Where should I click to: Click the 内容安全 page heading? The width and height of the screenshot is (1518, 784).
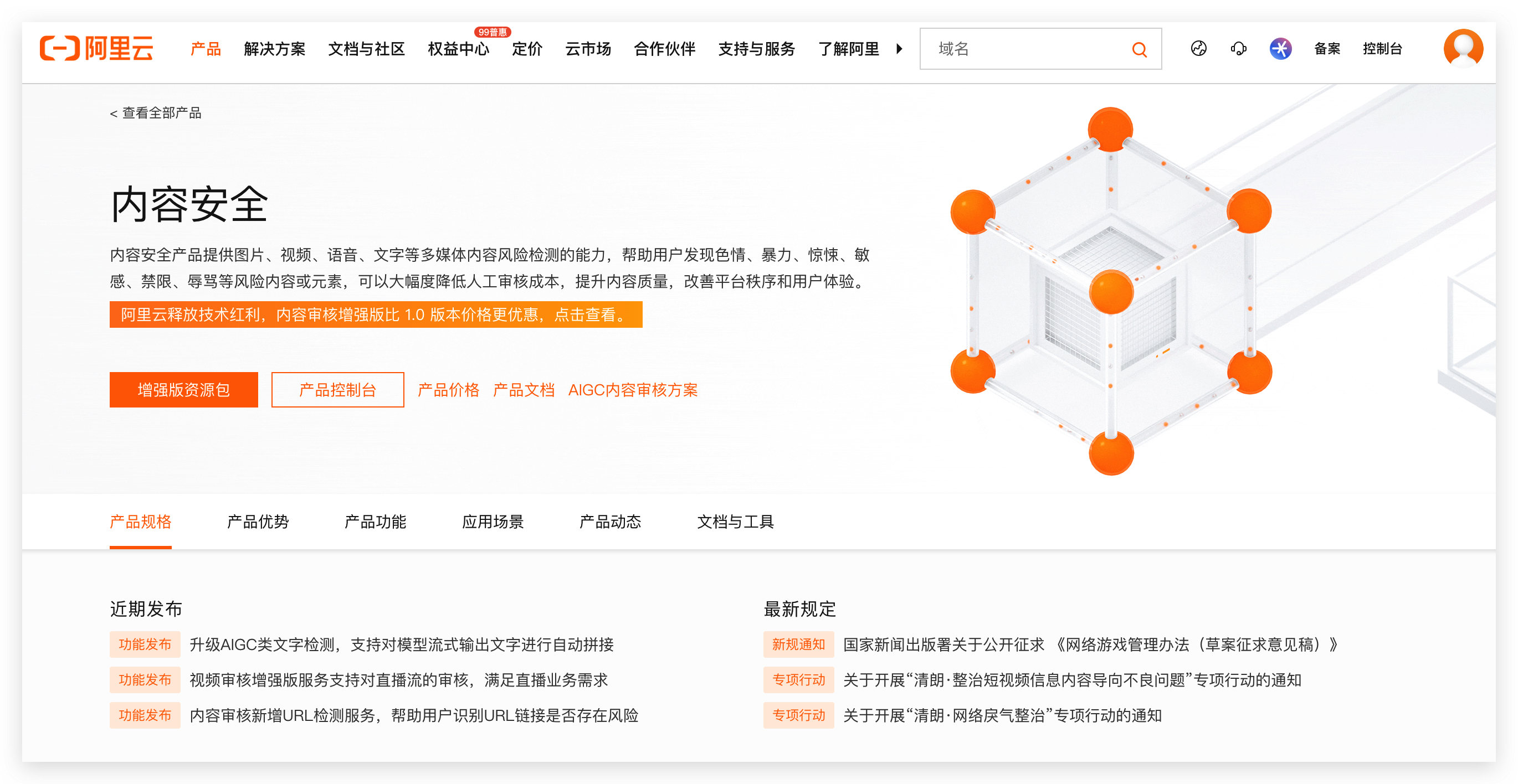click(x=189, y=204)
